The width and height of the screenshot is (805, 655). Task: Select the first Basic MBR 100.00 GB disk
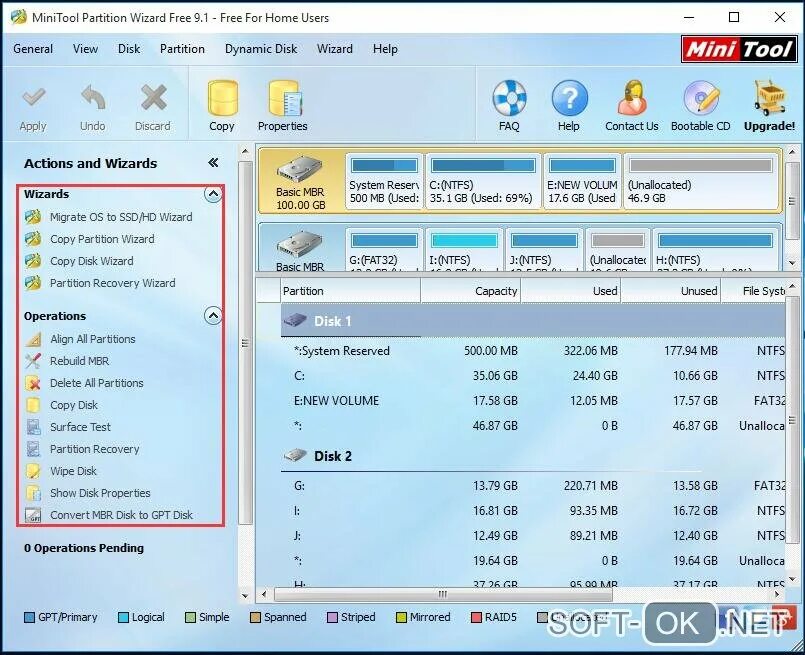coord(300,182)
